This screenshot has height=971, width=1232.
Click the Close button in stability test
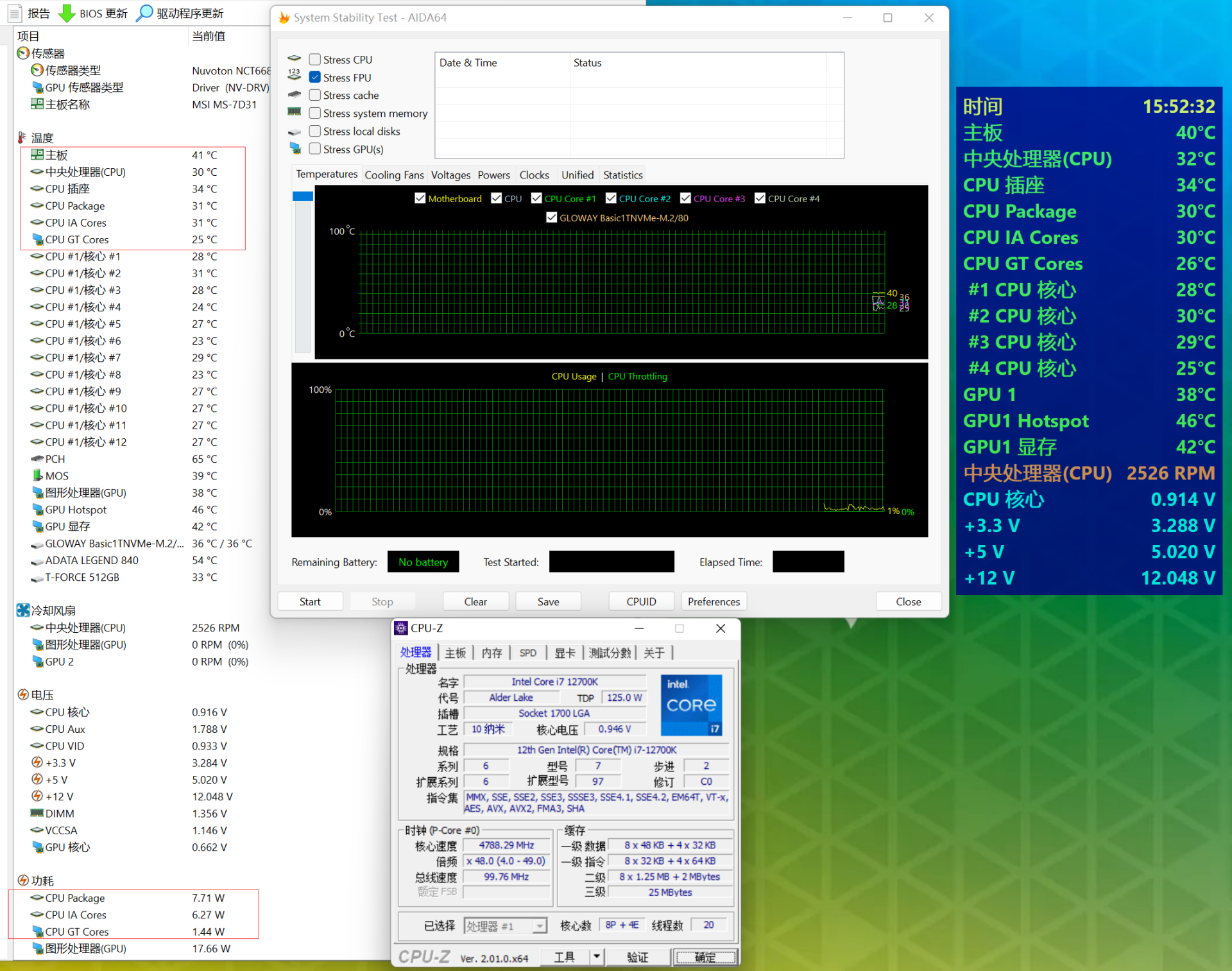click(908, 601)
